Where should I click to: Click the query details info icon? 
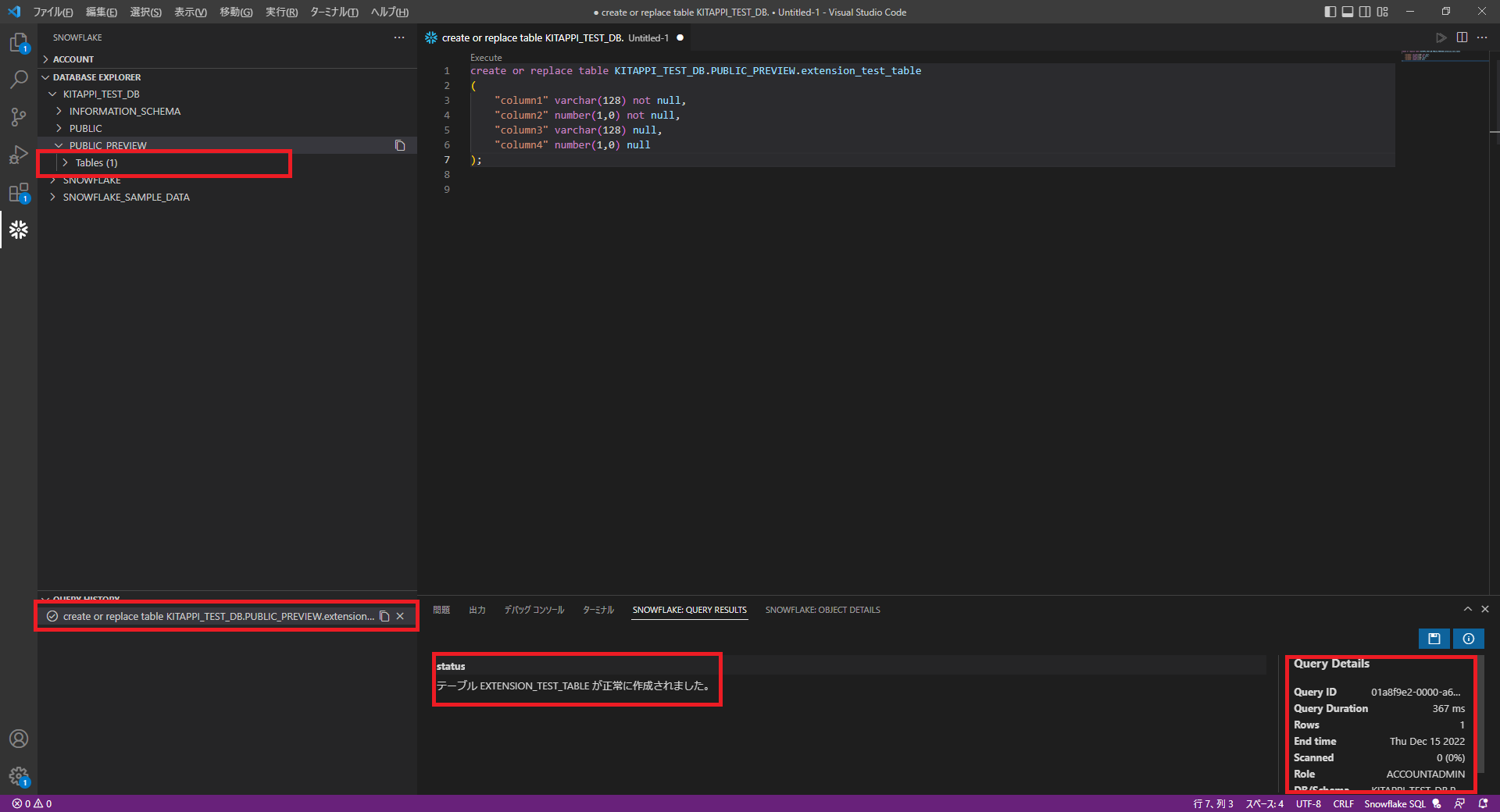(x=1468, y=639)
